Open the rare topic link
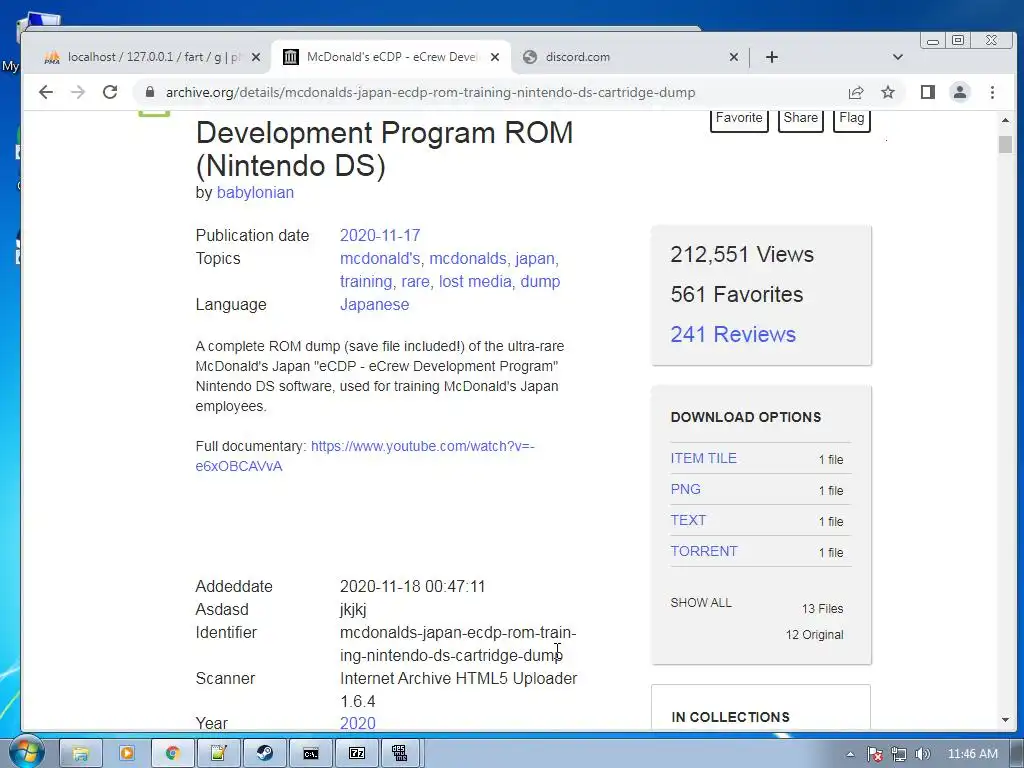This screenshot has width=1024, height=768. [415, 281]
